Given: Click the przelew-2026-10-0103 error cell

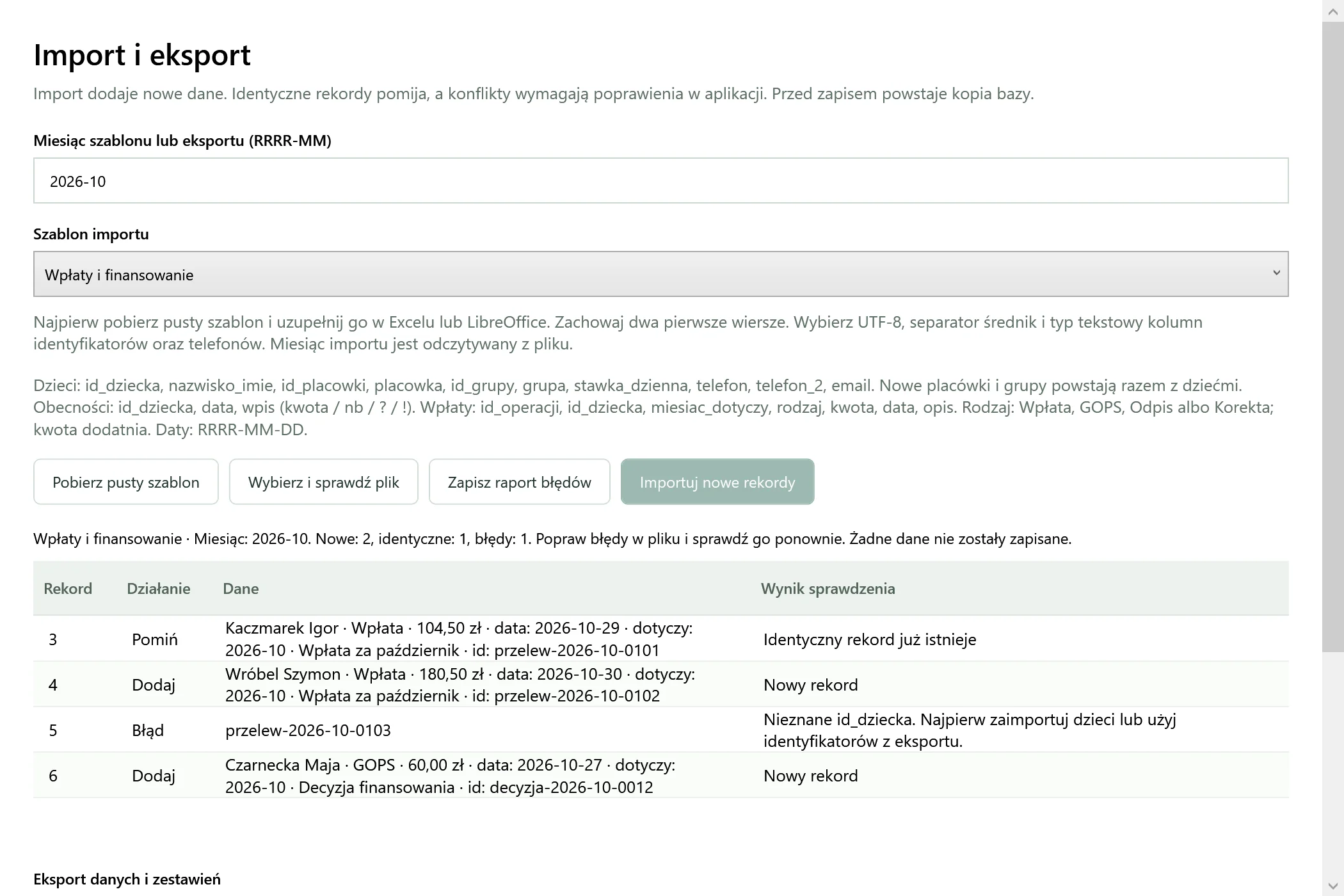Looking at the screenshot, I should tap(308, 730).
